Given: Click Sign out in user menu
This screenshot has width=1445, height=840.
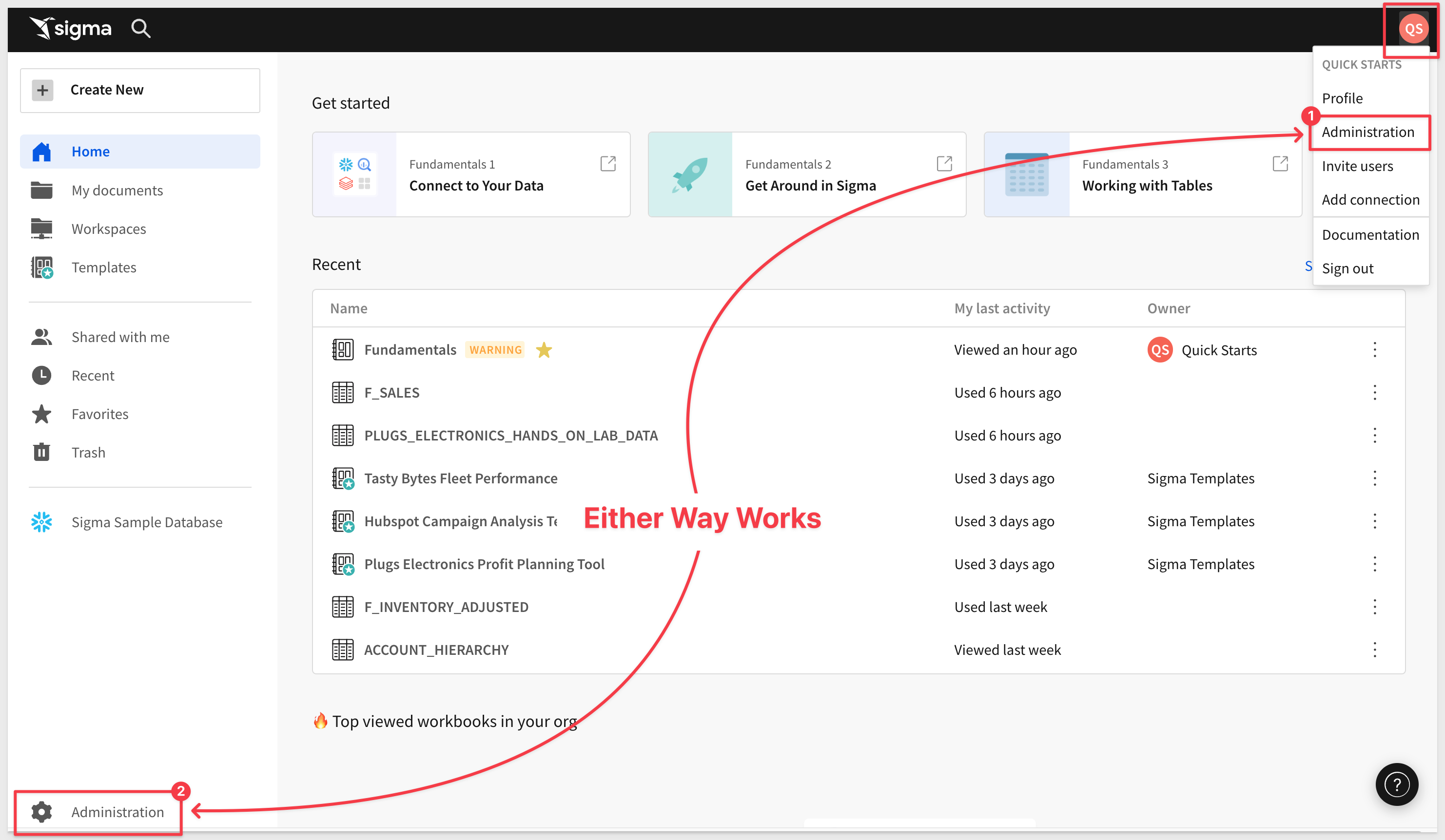Looking at the screenshot, I should pyautogui.click(x=1370, y=268).
